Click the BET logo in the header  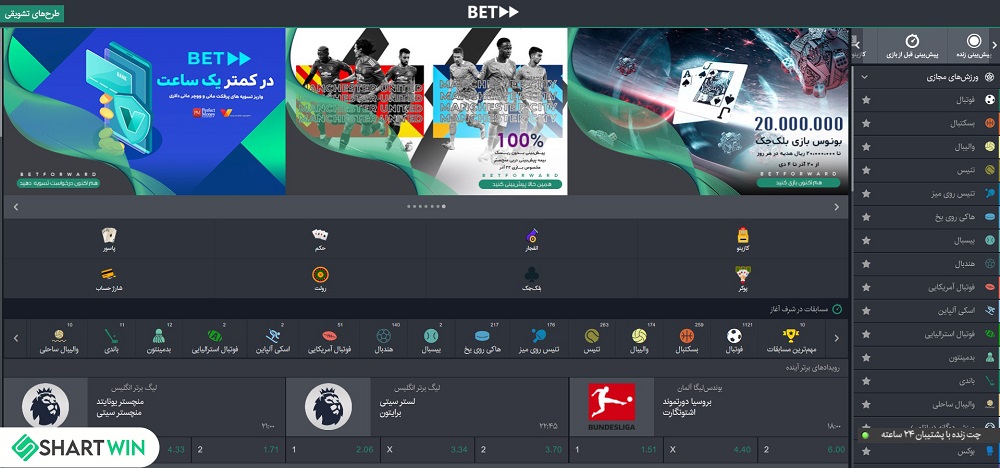pos(493,12)
